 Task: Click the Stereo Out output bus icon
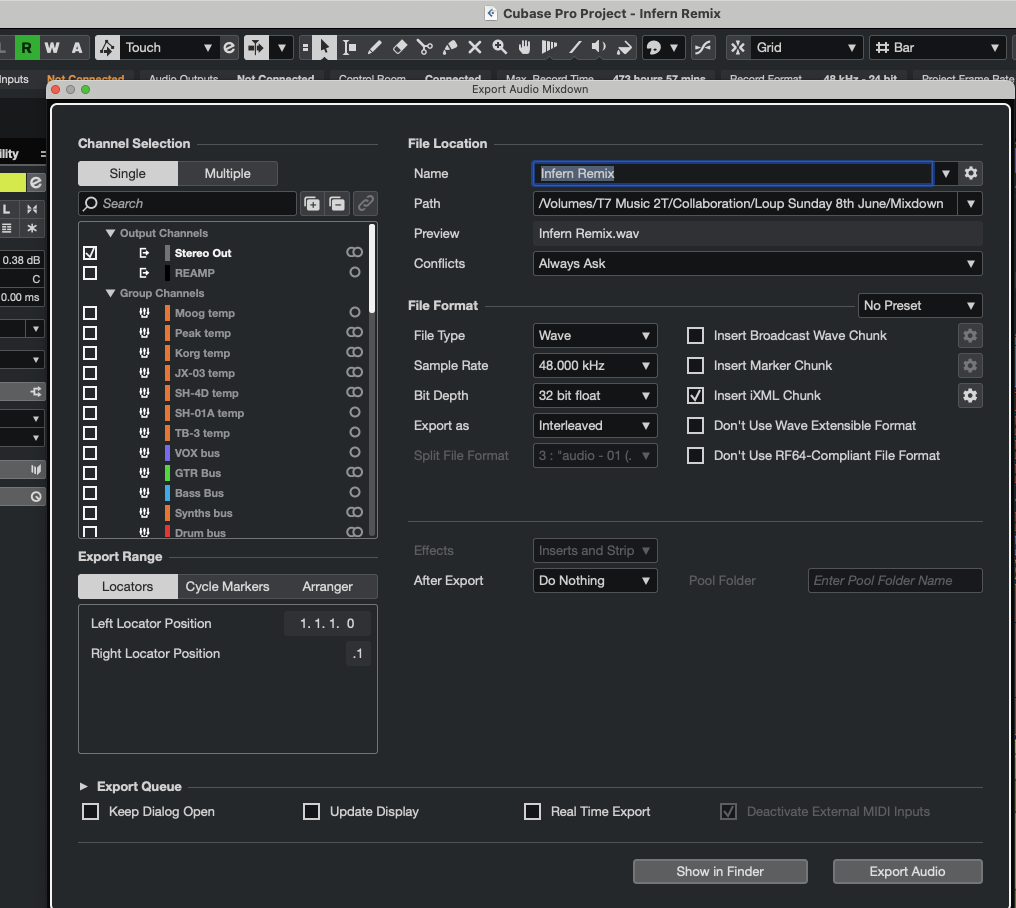(144, 253)
